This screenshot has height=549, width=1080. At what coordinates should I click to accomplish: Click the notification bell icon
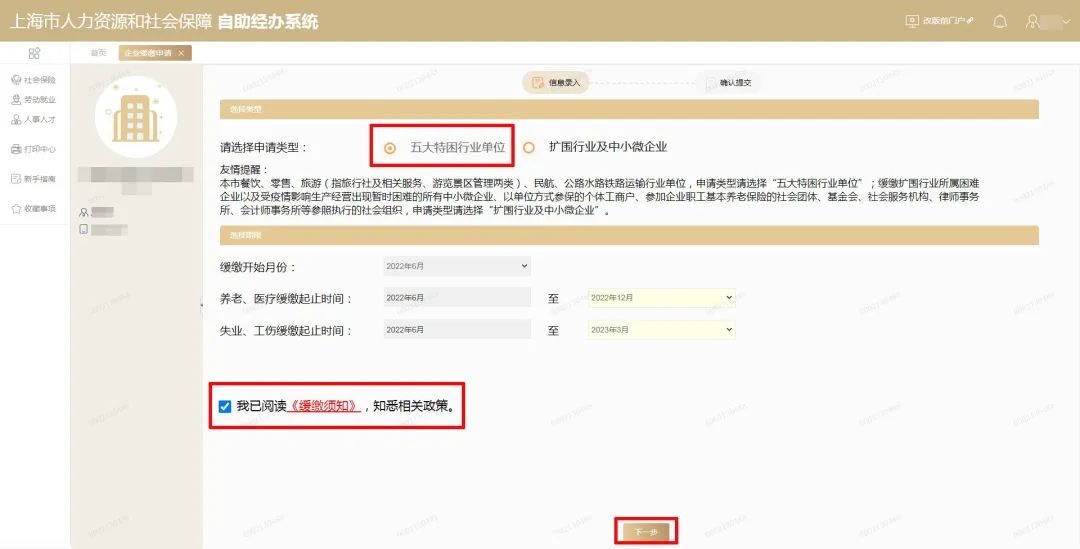pos(999,21)
